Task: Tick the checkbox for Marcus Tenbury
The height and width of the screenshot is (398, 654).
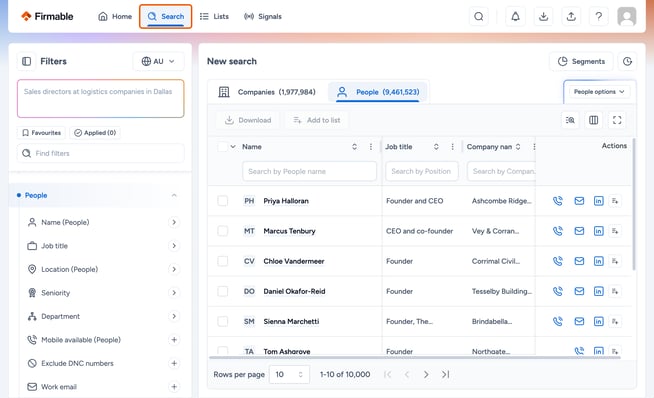Action: tap(223, 231)
